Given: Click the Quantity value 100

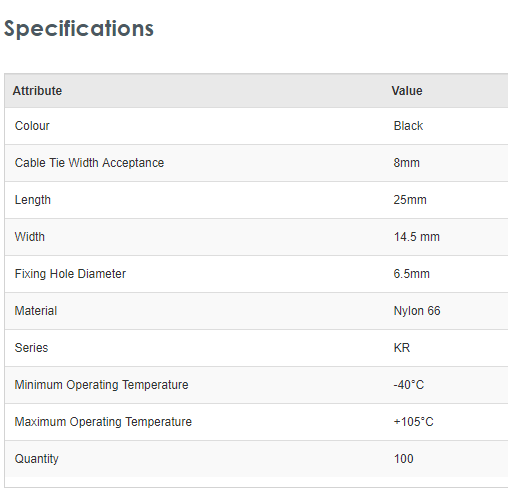Looking at the screenshot, I should tap(404, 459).
